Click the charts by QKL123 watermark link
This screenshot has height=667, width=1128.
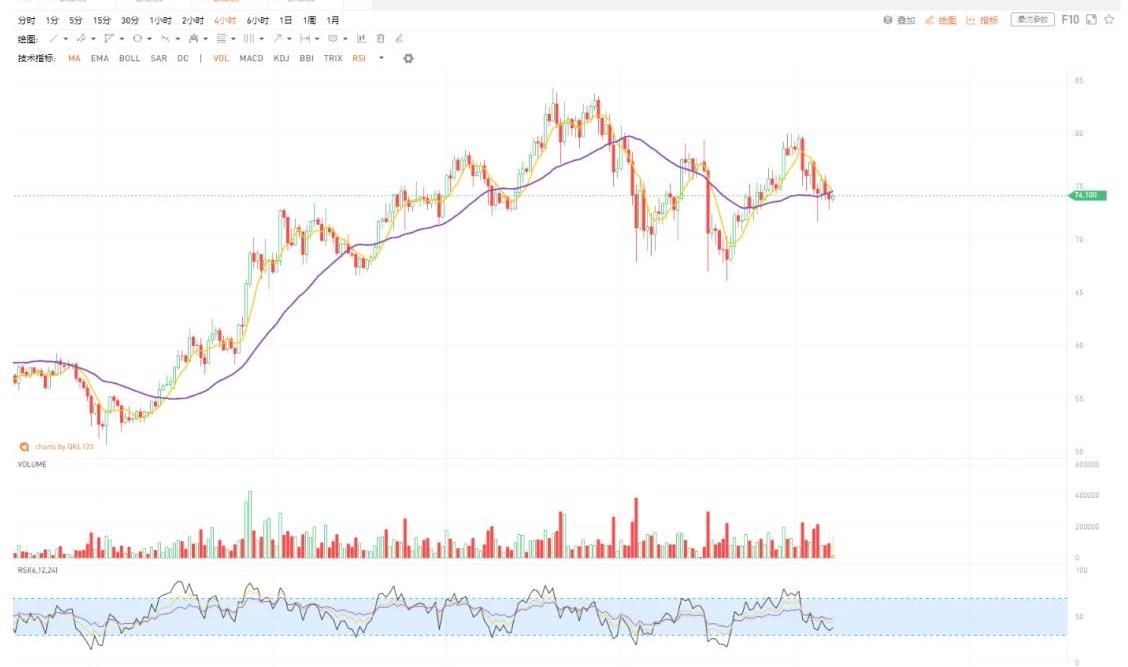(58, 447)
